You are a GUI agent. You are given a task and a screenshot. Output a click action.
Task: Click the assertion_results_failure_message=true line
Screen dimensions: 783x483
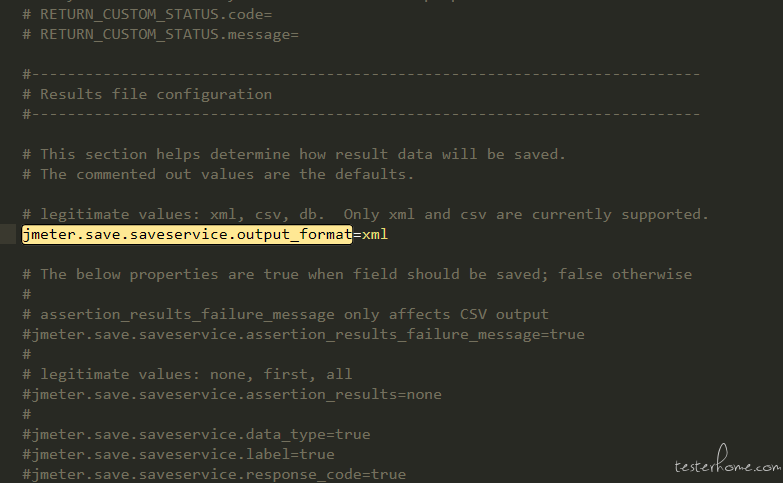[303, 334]
